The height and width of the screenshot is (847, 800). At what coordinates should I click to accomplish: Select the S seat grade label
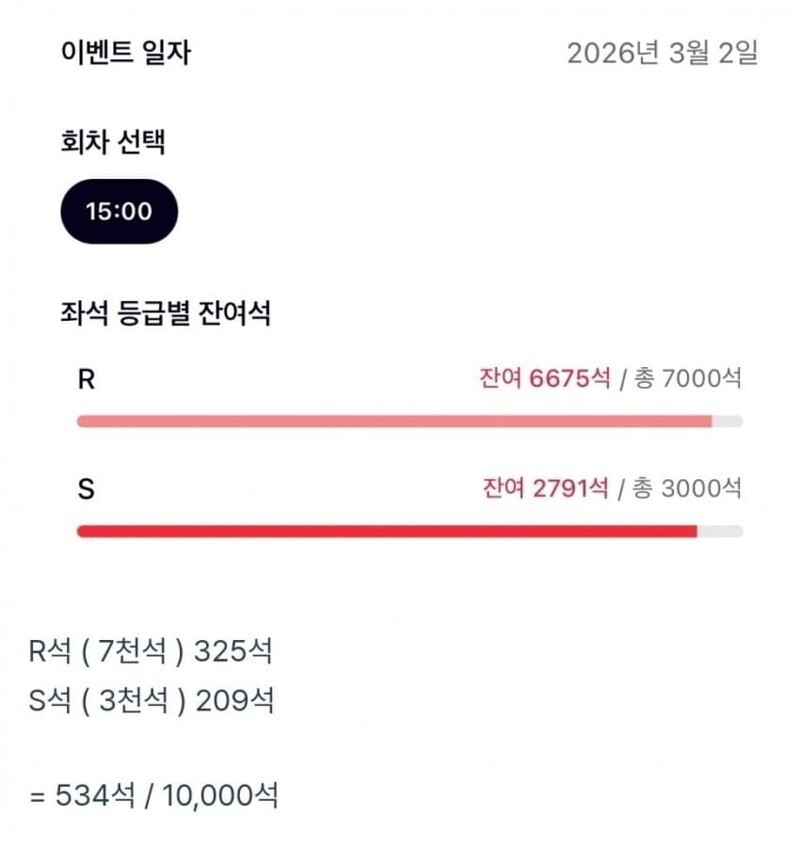coord(86,489)
